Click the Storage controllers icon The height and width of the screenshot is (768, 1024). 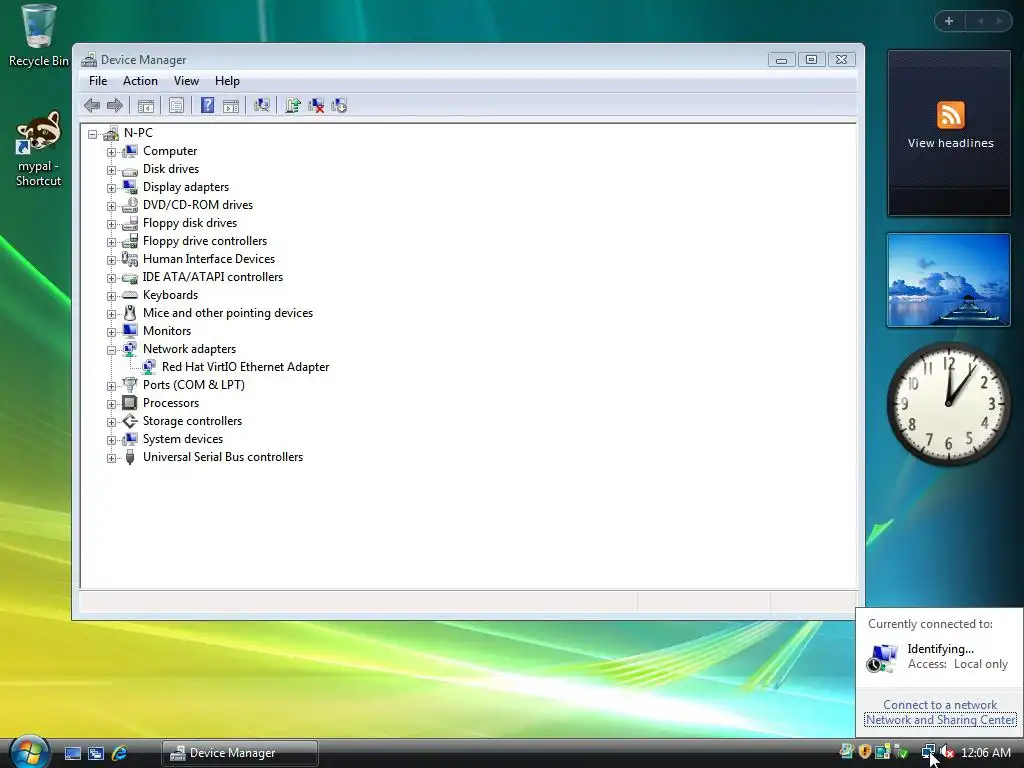coord(130,421)
